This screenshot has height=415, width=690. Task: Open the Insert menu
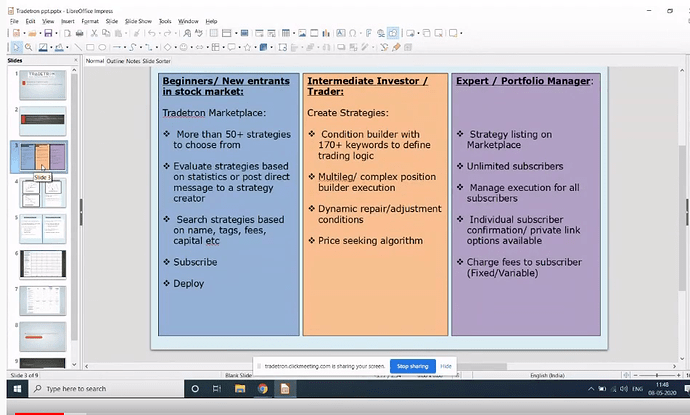pos(67,21)
